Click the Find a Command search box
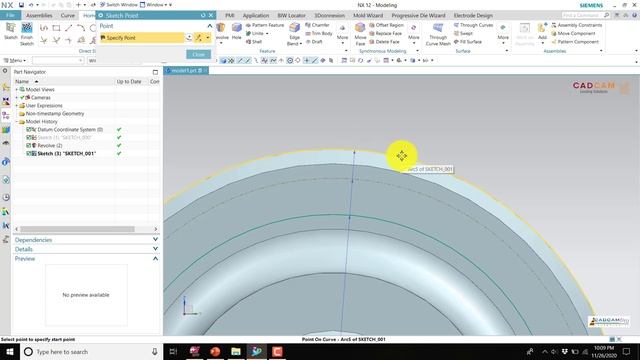 585,15
